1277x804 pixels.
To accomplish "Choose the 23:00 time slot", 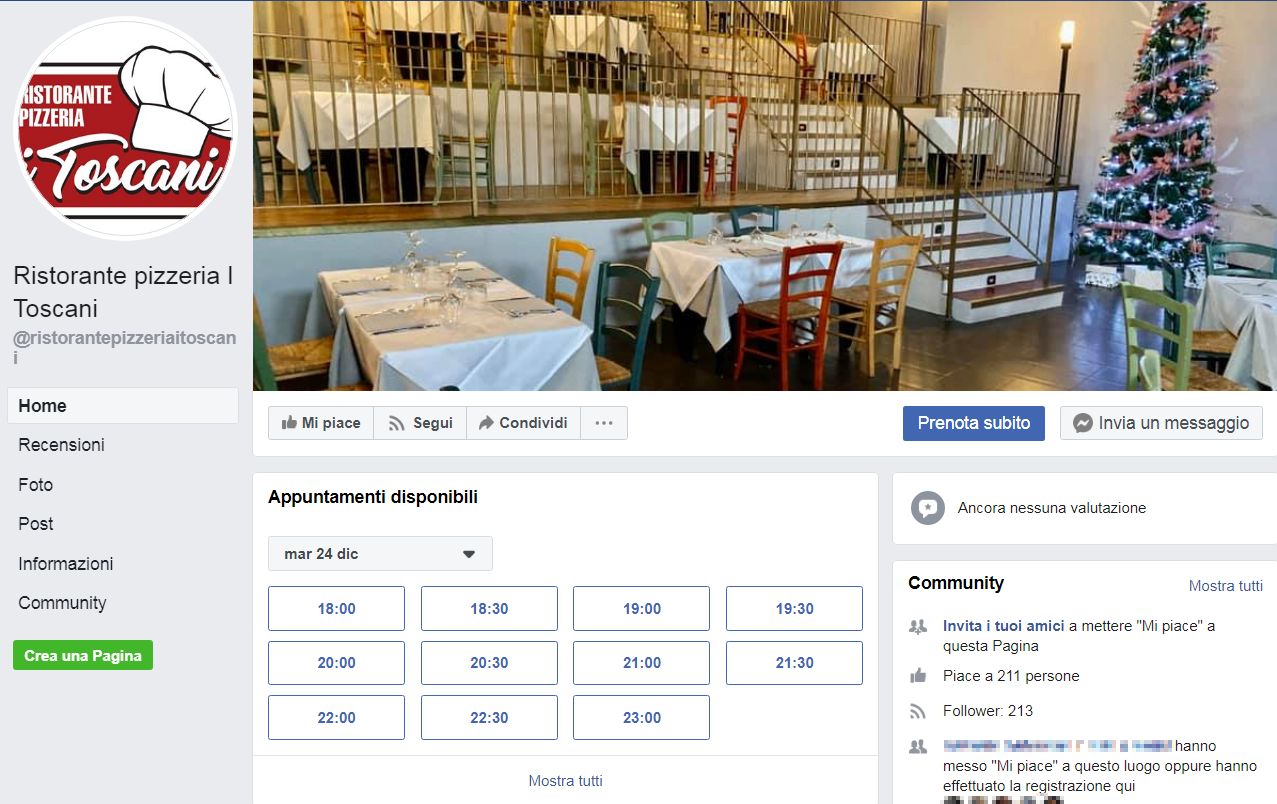I will tap(641, 717).
